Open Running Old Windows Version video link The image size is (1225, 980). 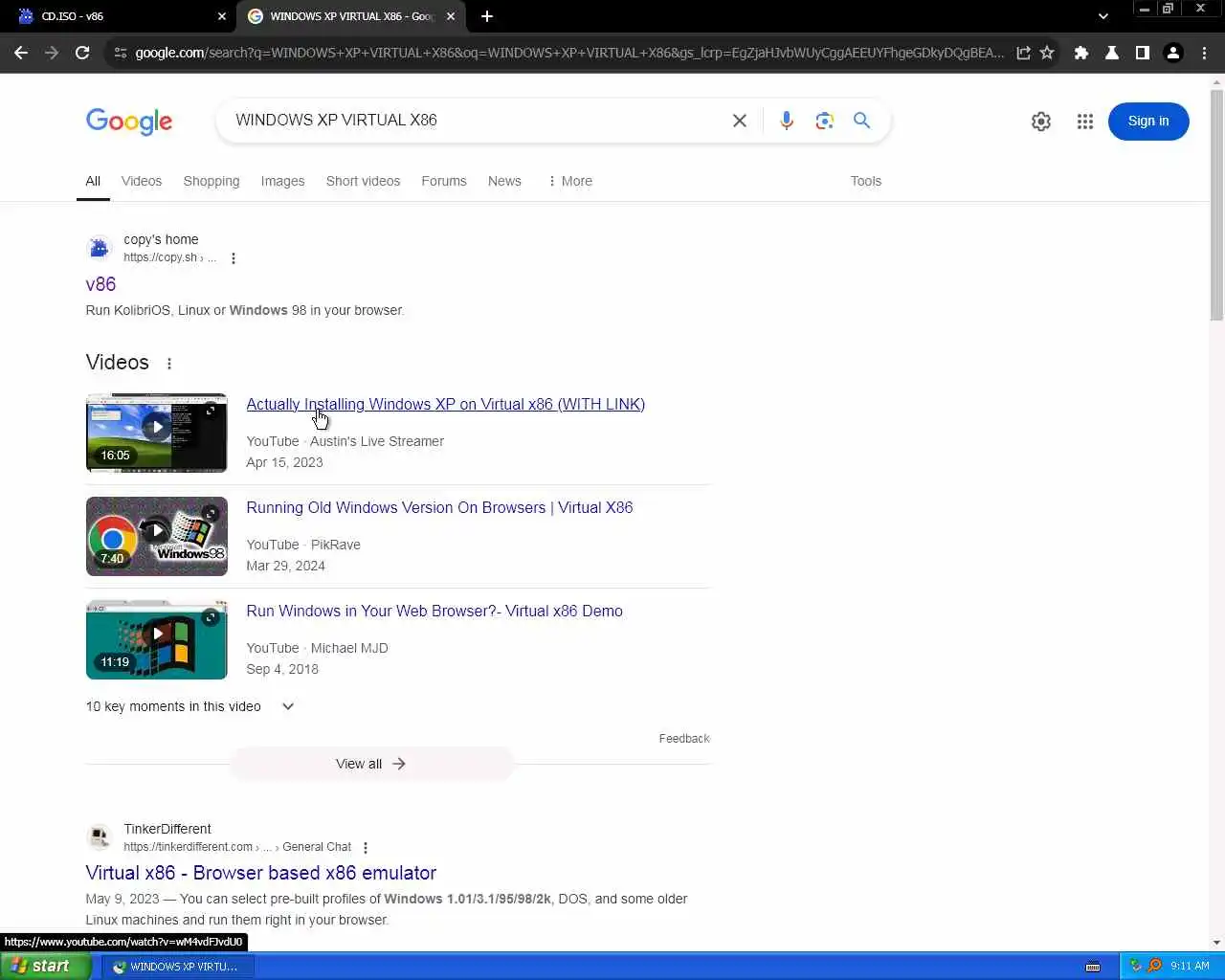click(x=439, y=507)
